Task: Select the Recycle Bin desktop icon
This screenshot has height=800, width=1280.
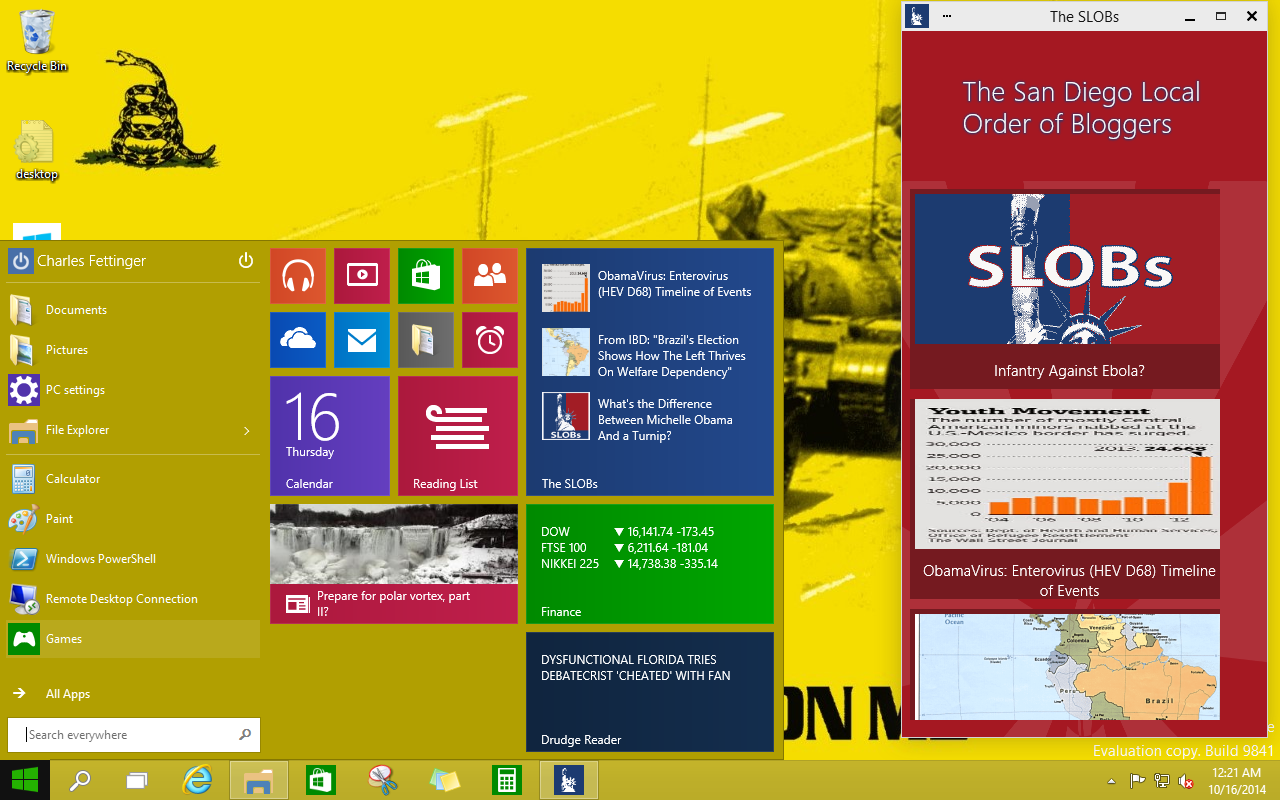Action: click(37, 41)
